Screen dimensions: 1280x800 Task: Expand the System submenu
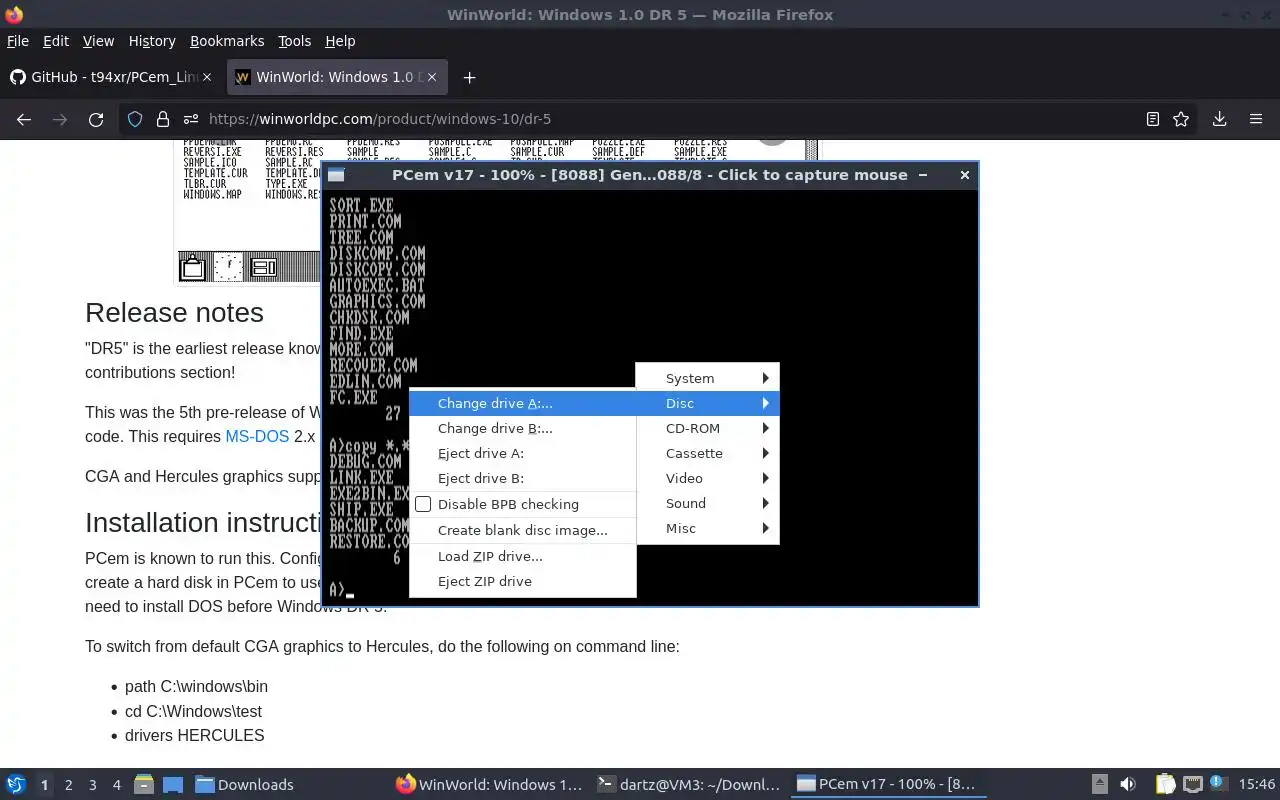(707, 378)
